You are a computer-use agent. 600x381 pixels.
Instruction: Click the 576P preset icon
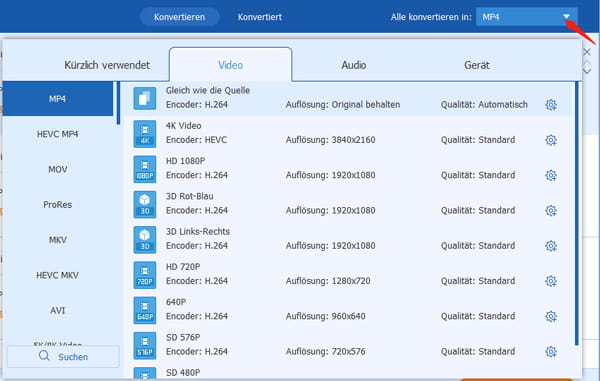(x=145, y=345)
